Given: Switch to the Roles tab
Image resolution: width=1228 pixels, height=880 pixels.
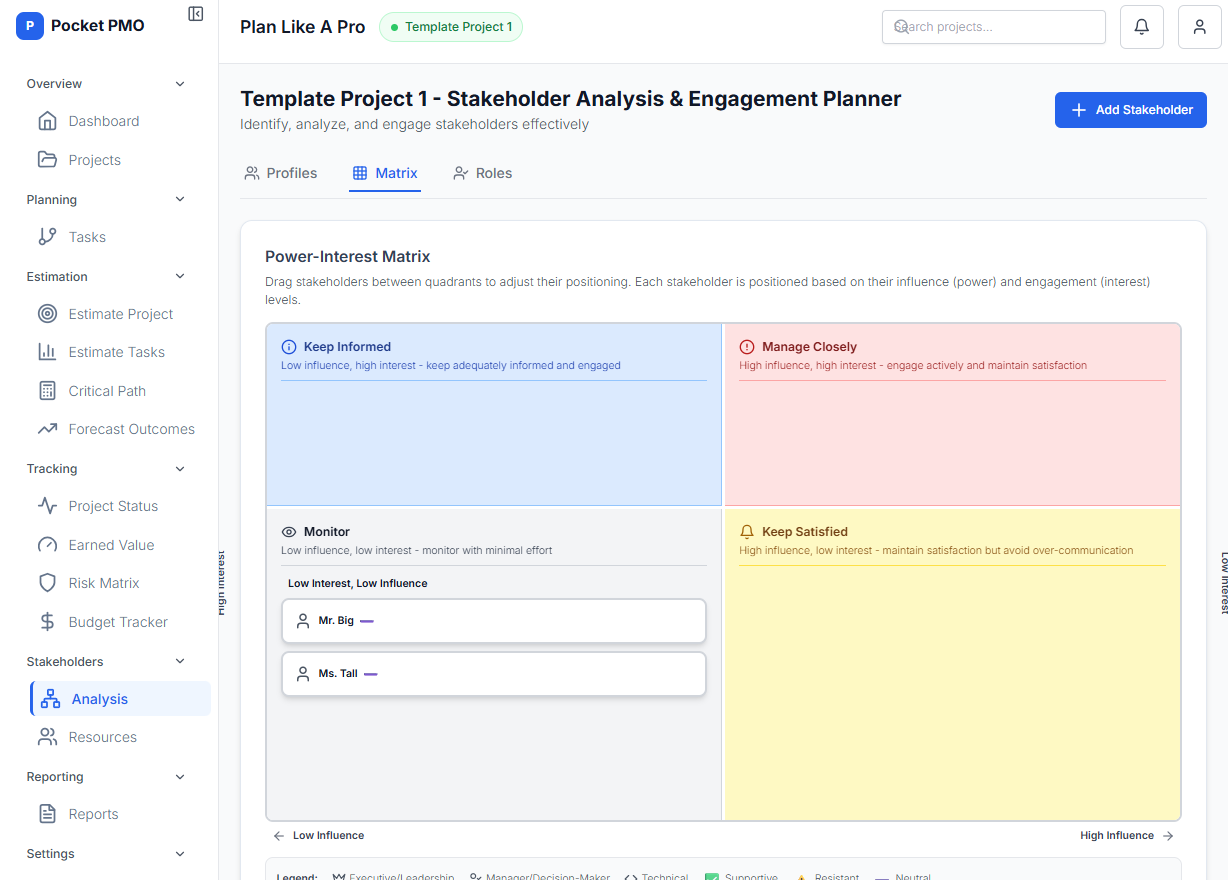Looking at the screenshot, I should click(x=482, y=172).
